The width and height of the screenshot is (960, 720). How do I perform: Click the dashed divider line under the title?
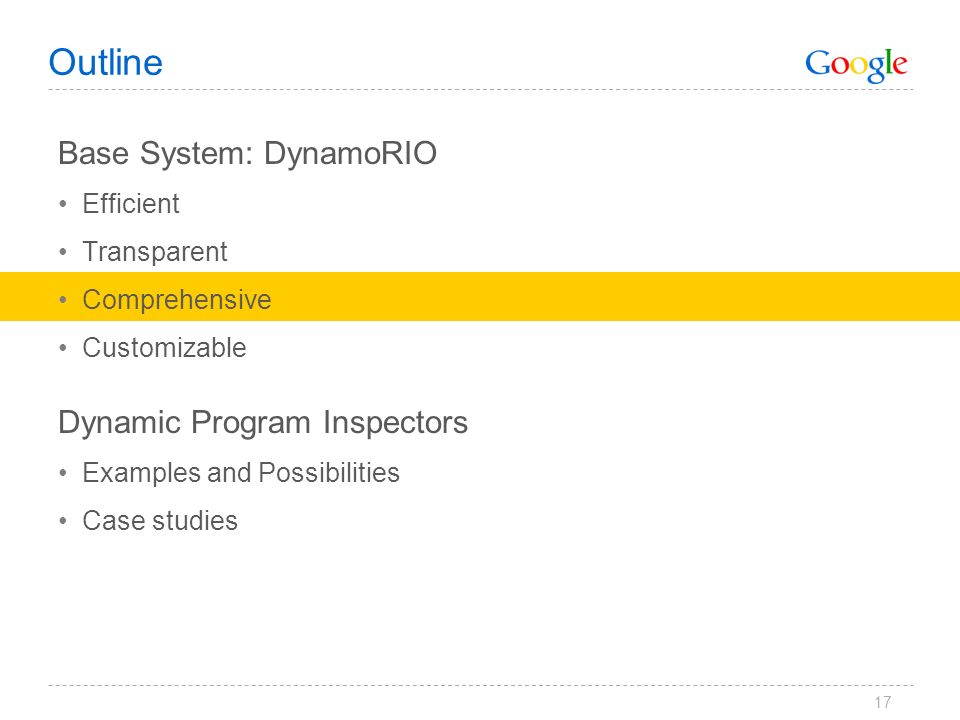(x=481, y=89)
